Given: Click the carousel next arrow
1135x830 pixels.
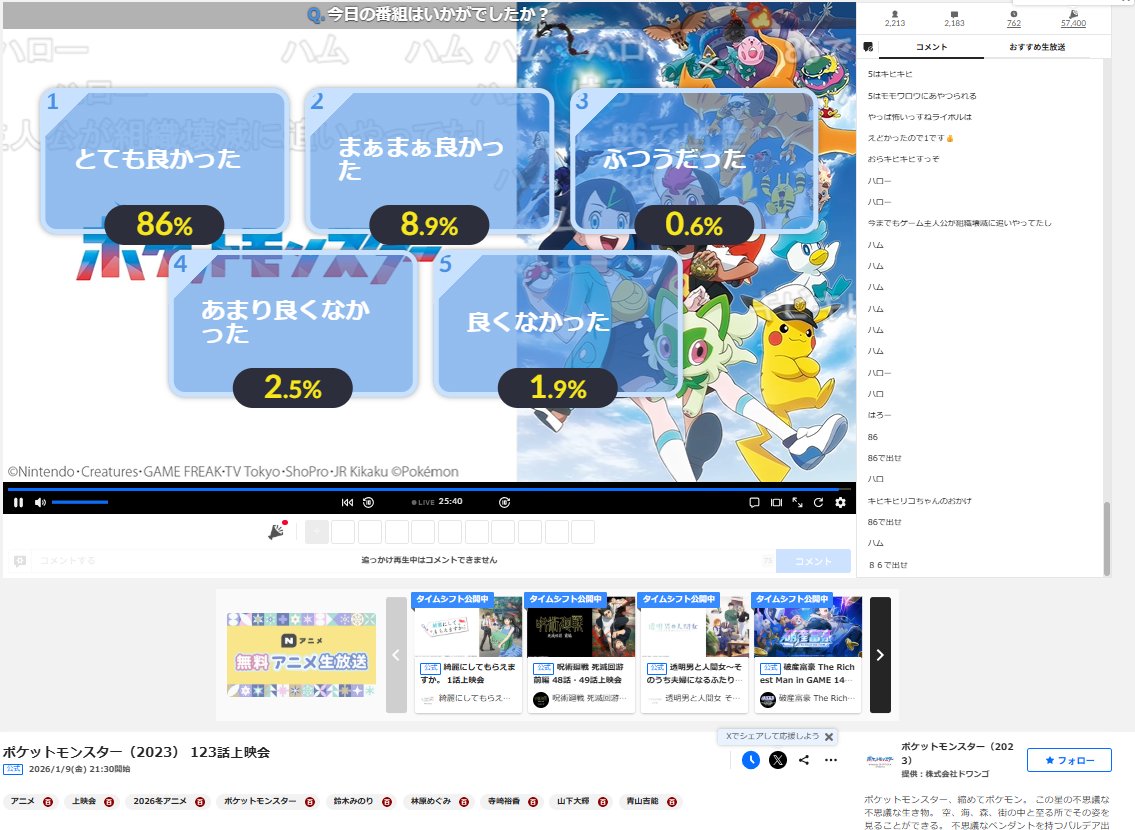Looking at the screenshot, I should point(879,655).
